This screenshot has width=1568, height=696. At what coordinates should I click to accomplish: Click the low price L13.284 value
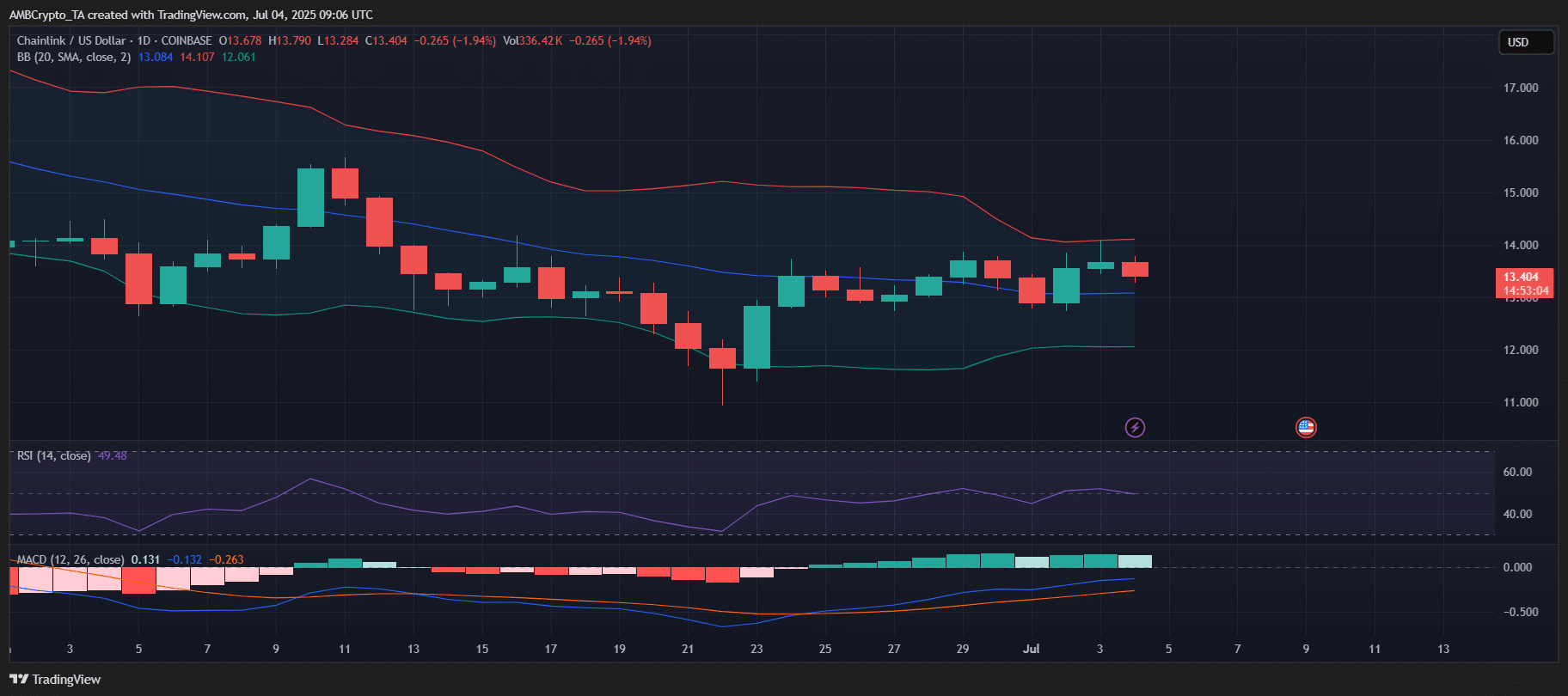[x=338, y=40]
